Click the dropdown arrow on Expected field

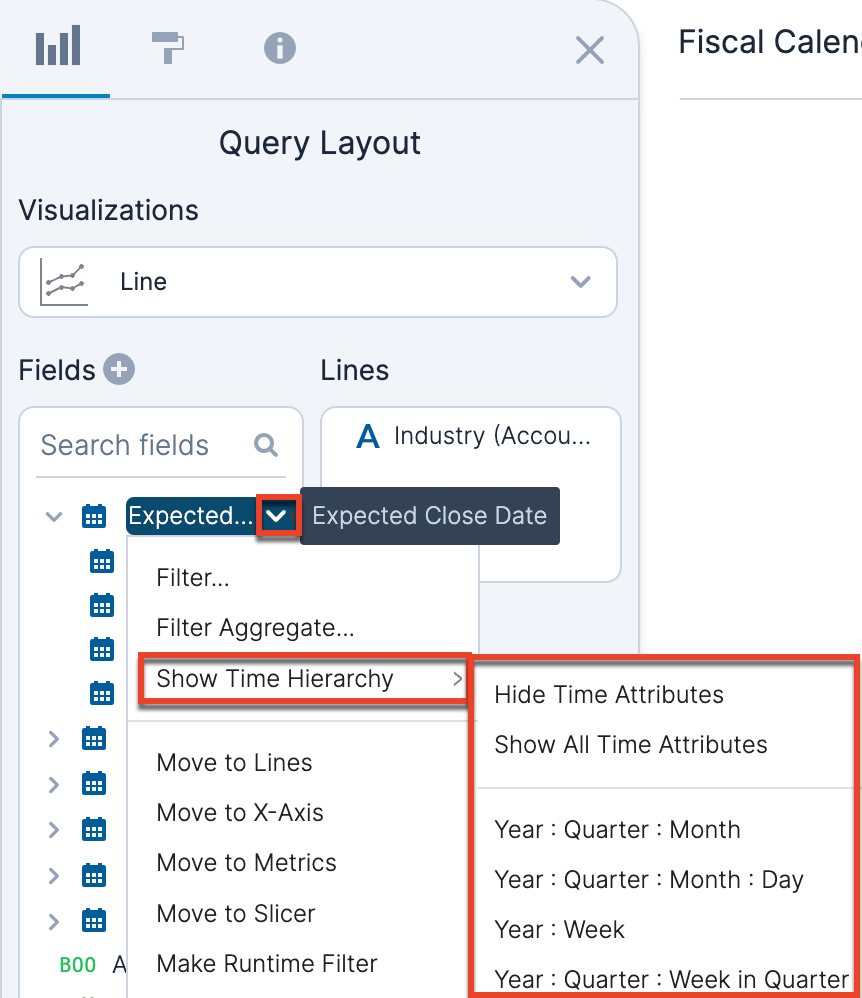pyautogui.click(x=279, y=516)
